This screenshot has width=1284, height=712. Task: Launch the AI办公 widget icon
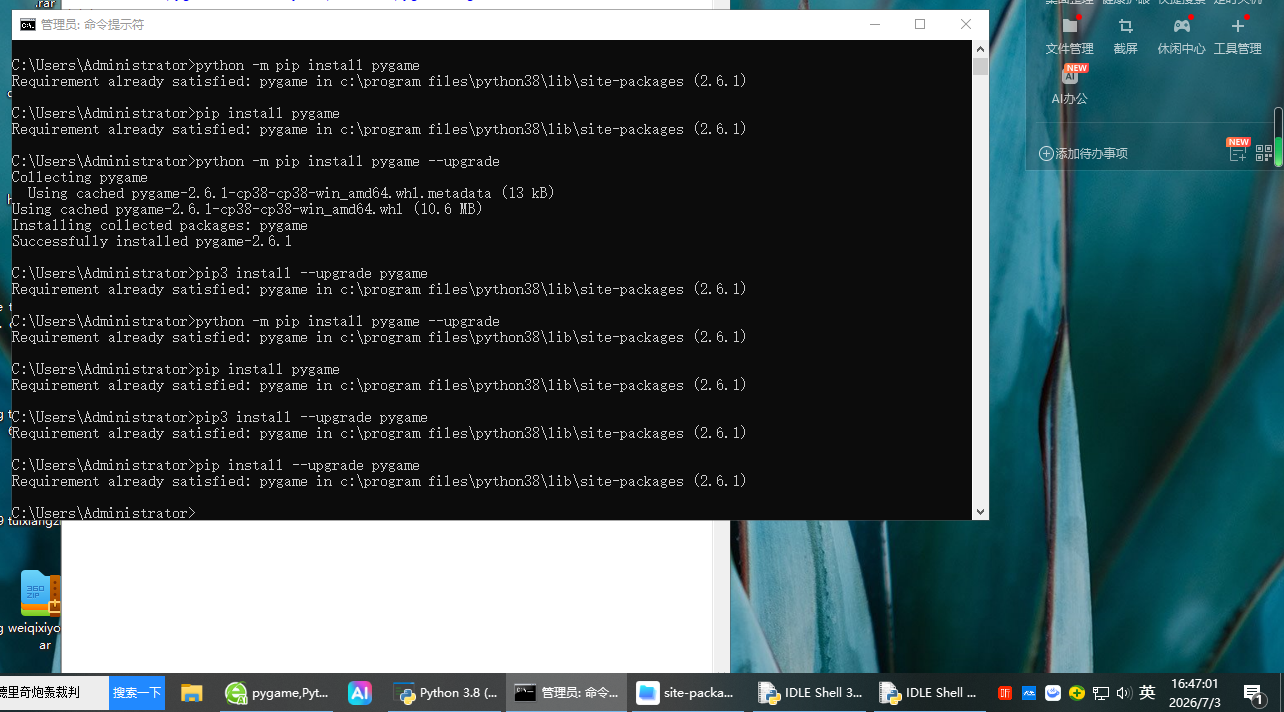click(x=1069, y=86)
